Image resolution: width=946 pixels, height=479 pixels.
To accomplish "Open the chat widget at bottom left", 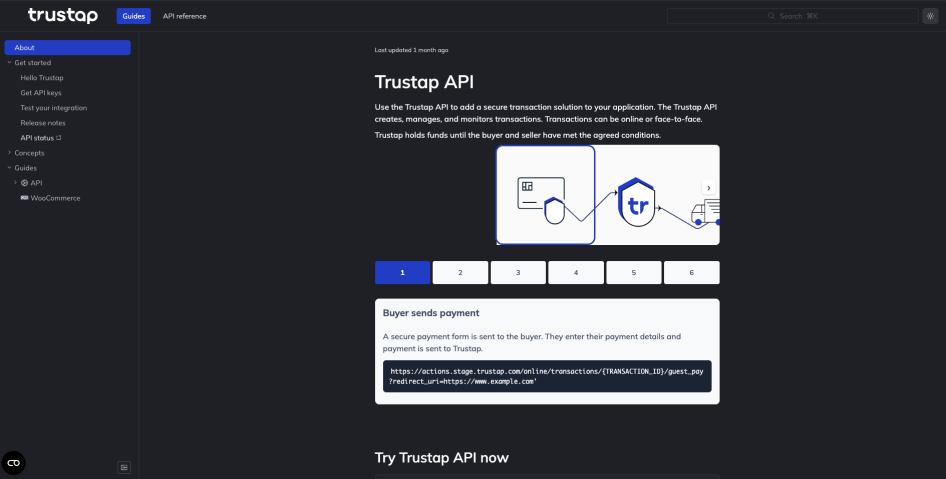I will click(13, 463).
